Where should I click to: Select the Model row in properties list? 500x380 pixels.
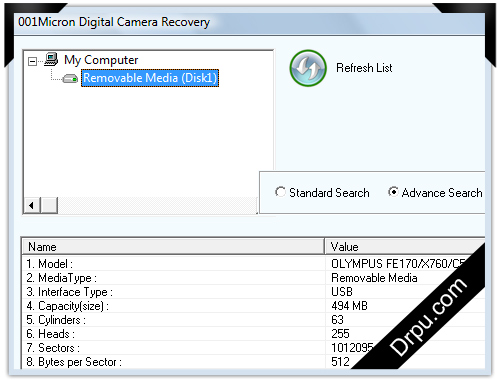(x=253, y=264)
